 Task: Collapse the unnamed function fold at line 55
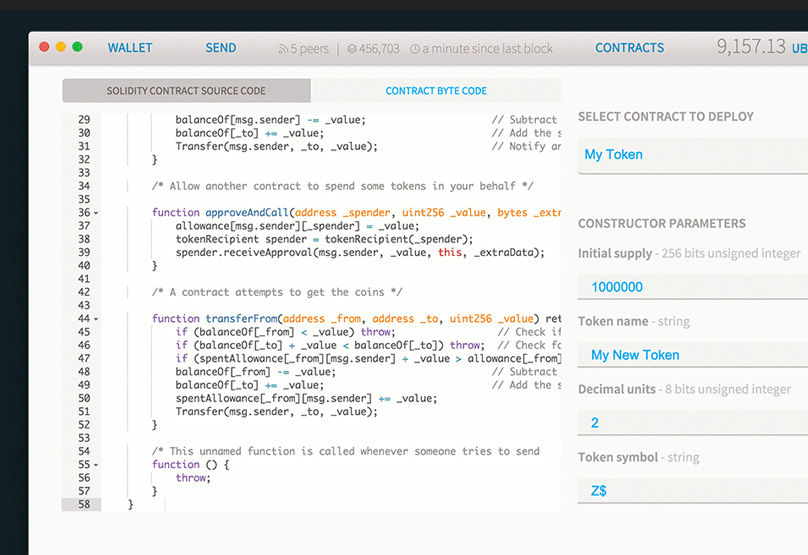click(x=96, y=465)
